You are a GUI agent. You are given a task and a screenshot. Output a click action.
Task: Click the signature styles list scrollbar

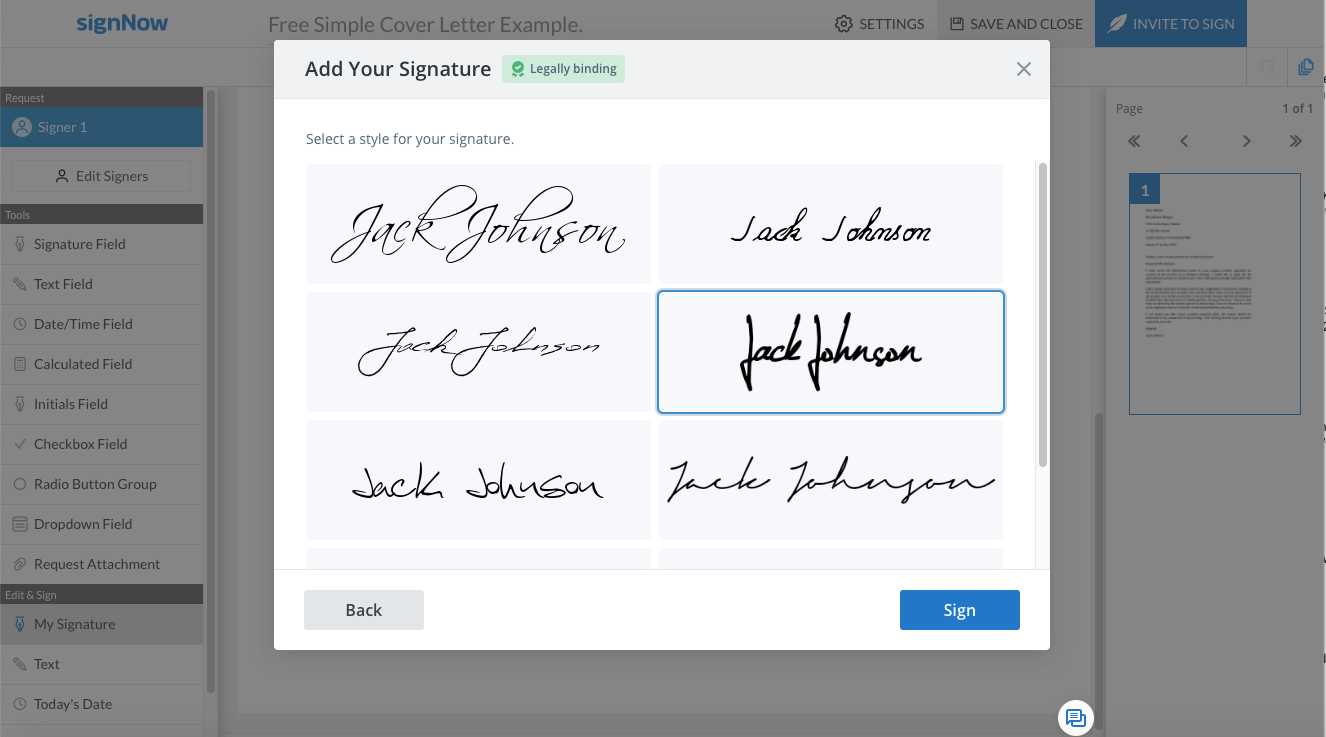point(1043,315)
